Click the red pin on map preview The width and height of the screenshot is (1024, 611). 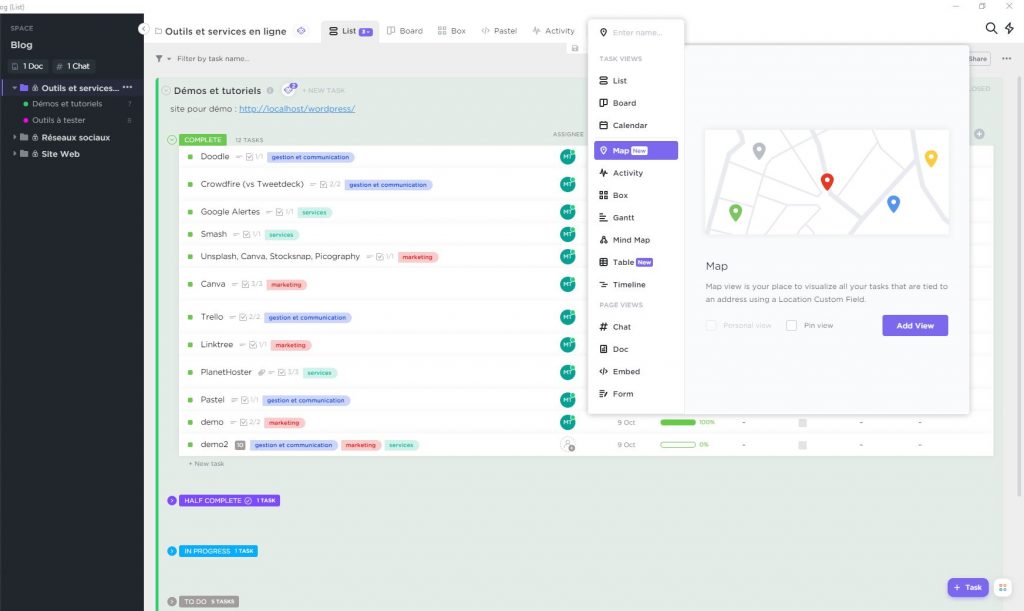[827, 181]
